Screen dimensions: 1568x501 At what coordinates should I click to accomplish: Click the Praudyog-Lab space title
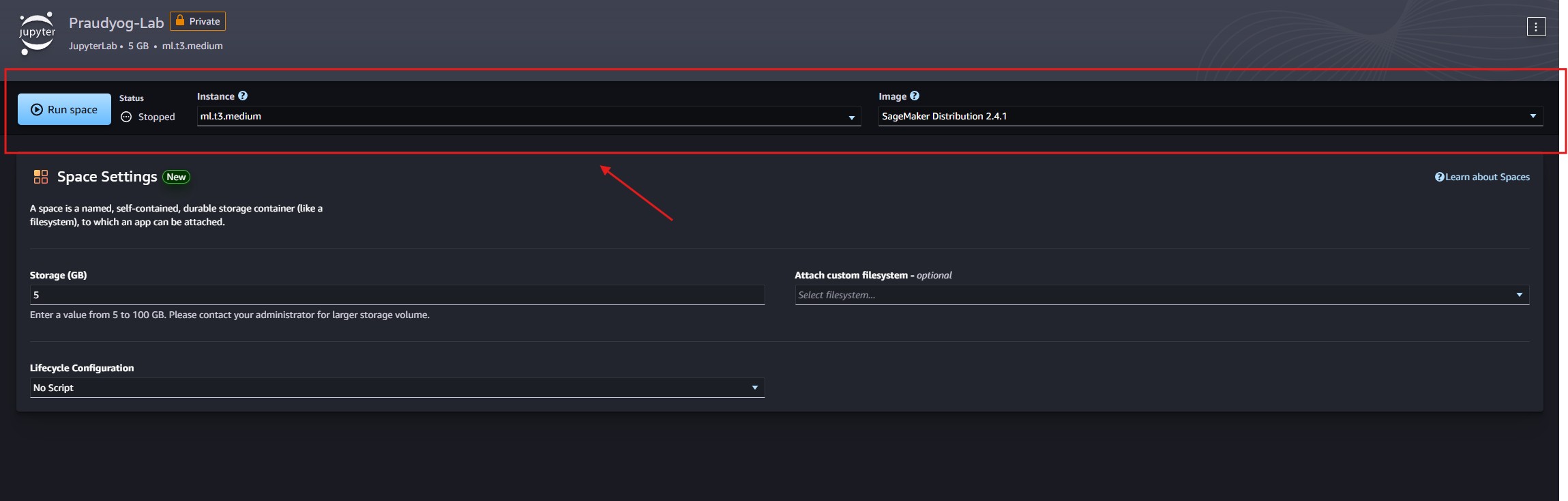pyautogui.click(x=116, y=23)
